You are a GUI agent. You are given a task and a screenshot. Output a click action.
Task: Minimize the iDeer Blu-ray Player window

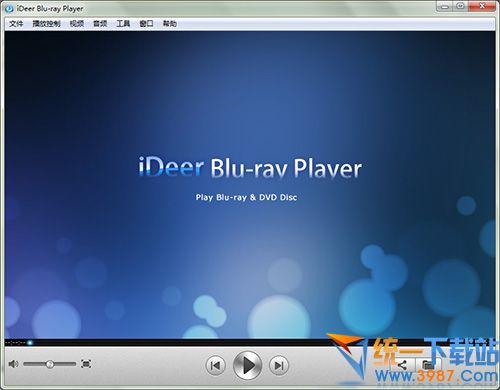[444, 6]
